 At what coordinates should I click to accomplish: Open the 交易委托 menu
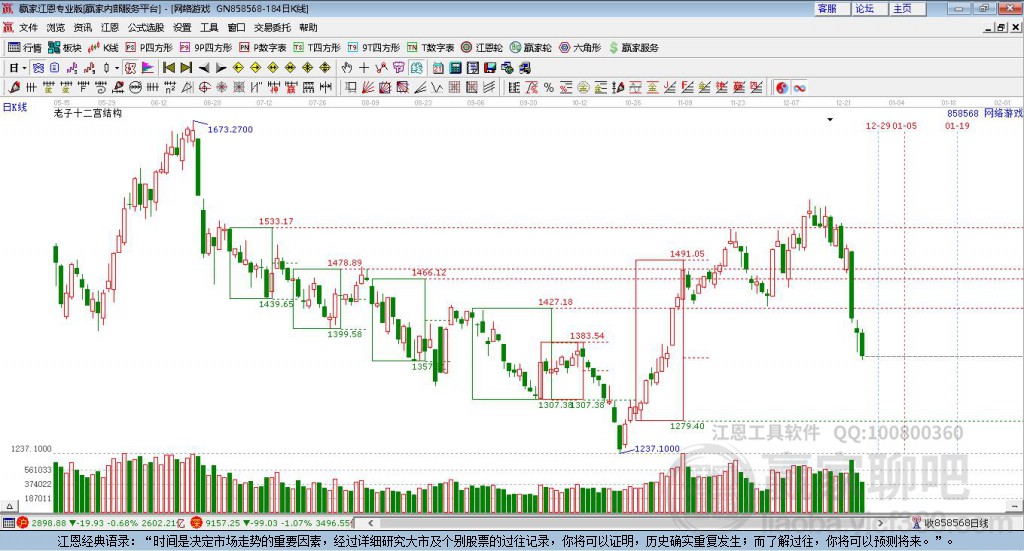click(272, 27)
